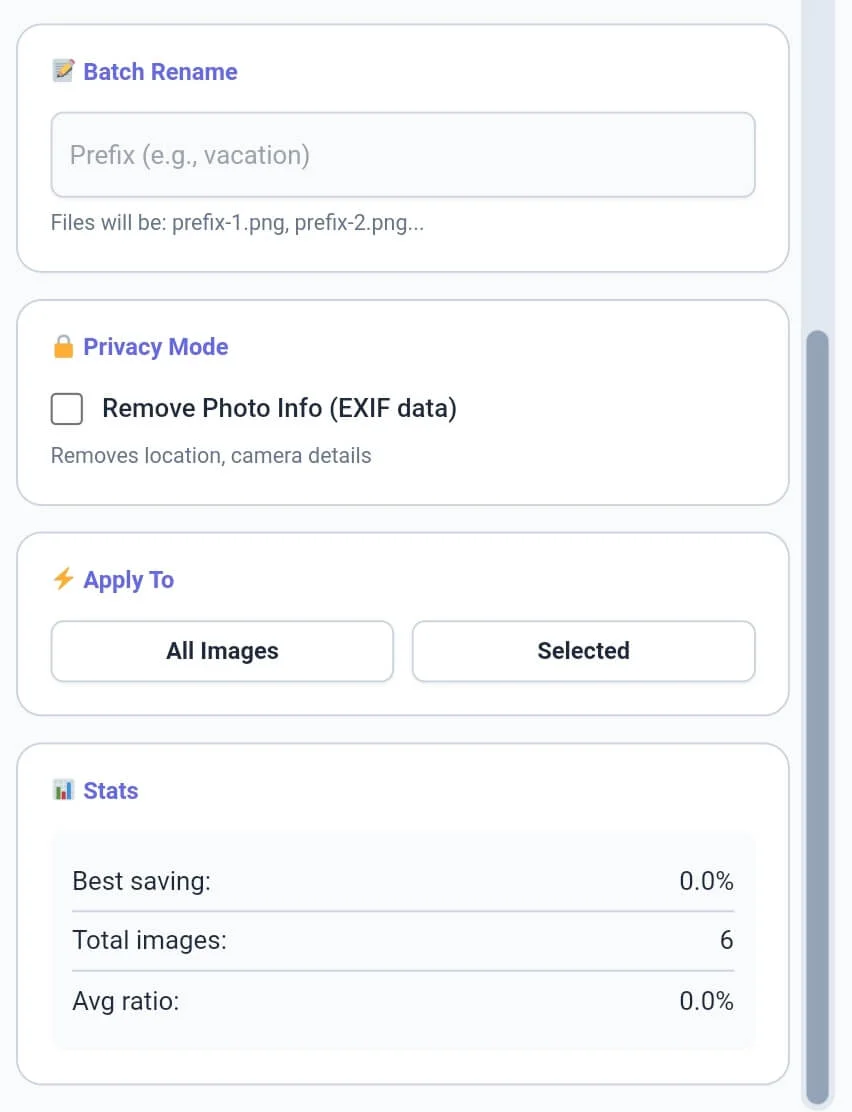This screenshot has height=1112, width=852.
Task: Click the Stats section heading
Action: point(110,791)
